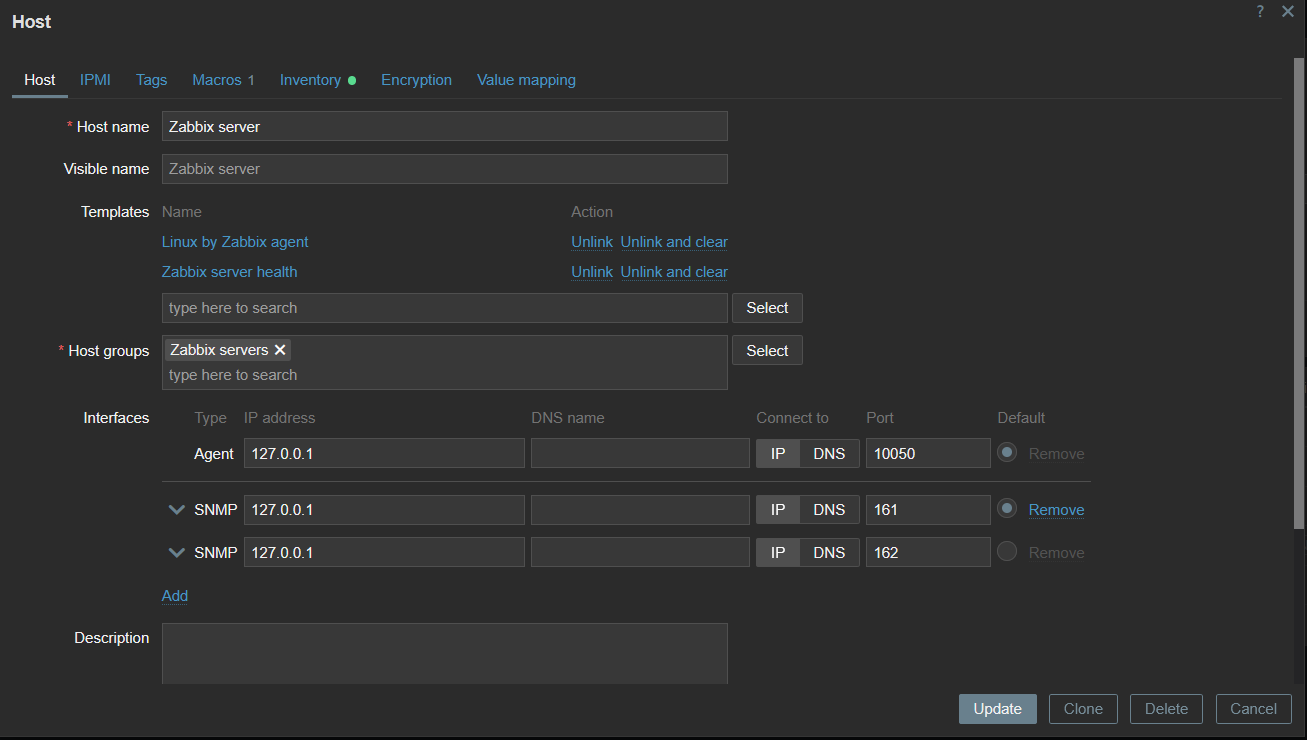The height and width of the screenshot is (740, 1307).
Task: Select default radio for SNMP port 161
Action: (1007, 509)
